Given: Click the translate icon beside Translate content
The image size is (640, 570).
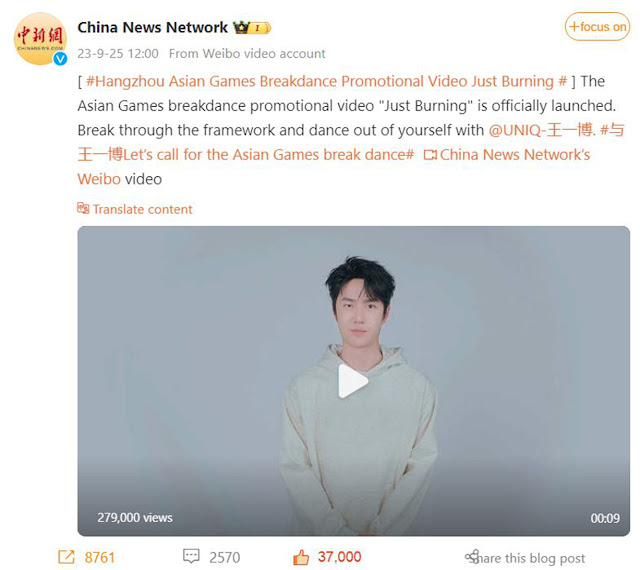Looking at the screenshot, I should coord(83,208).
